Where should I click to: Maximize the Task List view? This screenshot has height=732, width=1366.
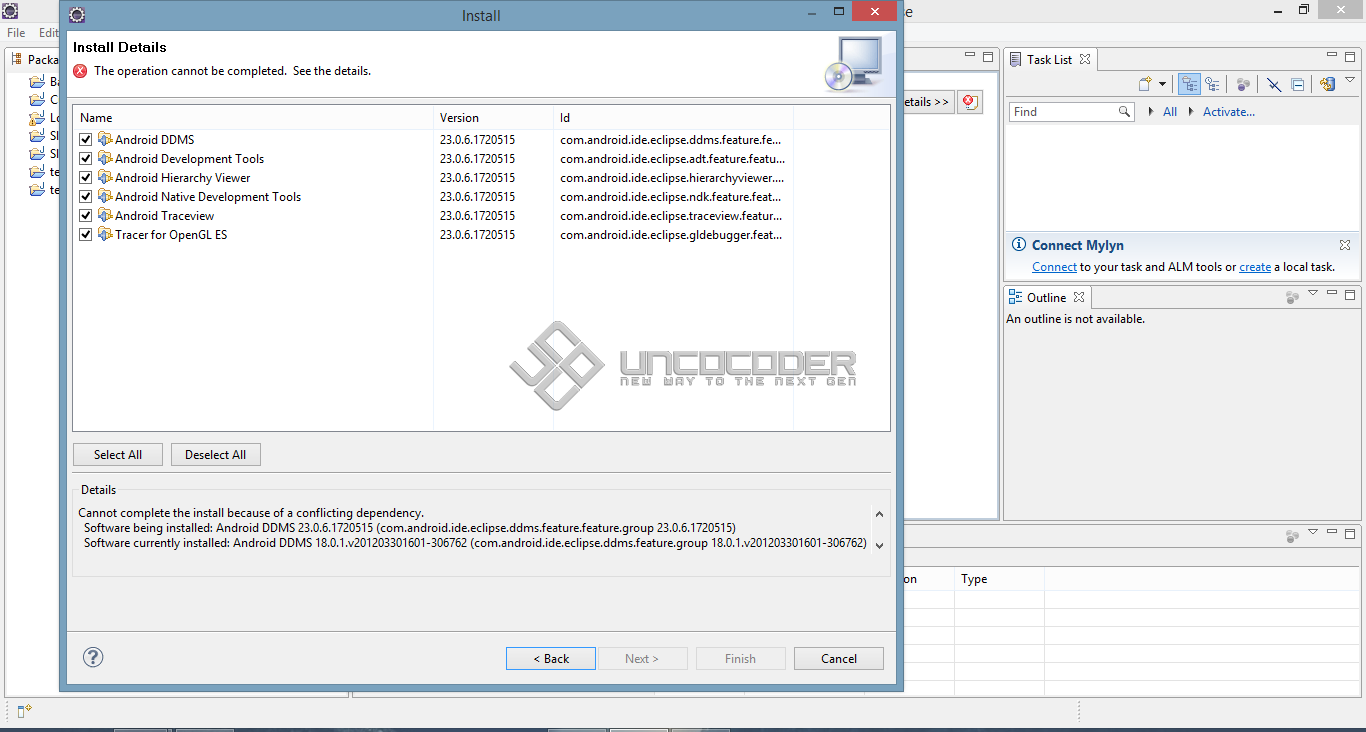tap(1350, 57)
